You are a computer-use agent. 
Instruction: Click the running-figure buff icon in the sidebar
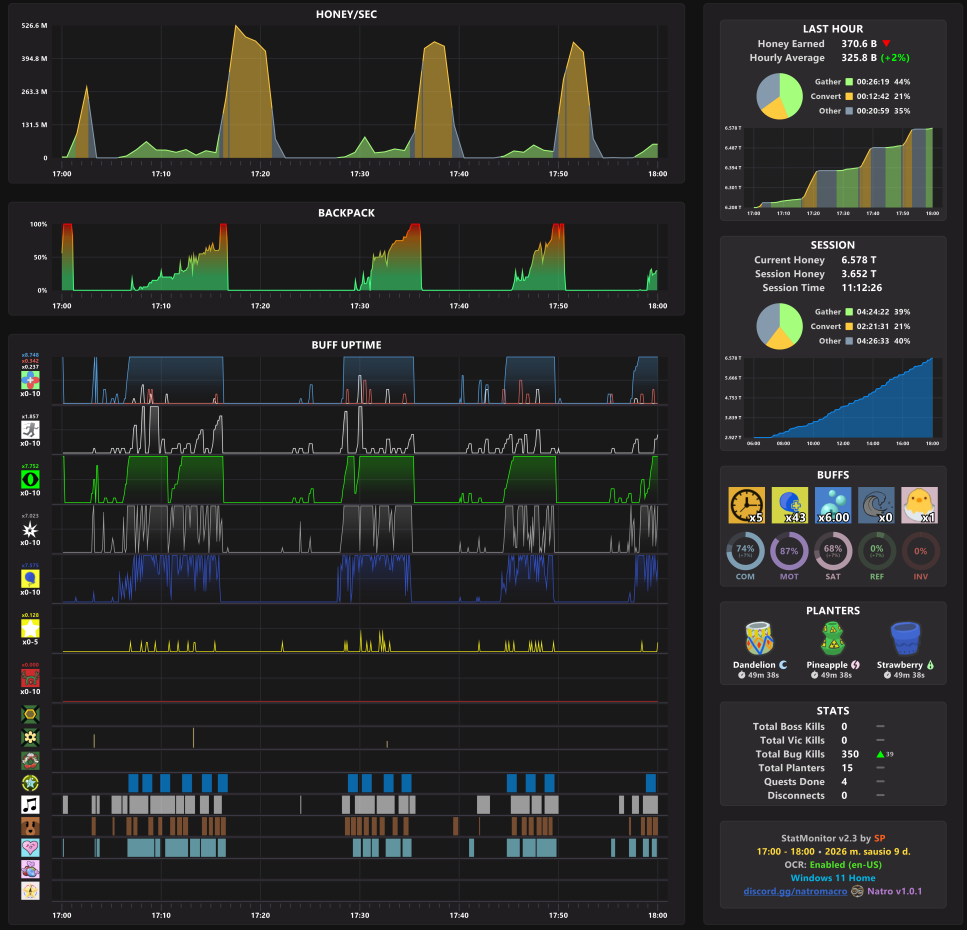point(30,430)
